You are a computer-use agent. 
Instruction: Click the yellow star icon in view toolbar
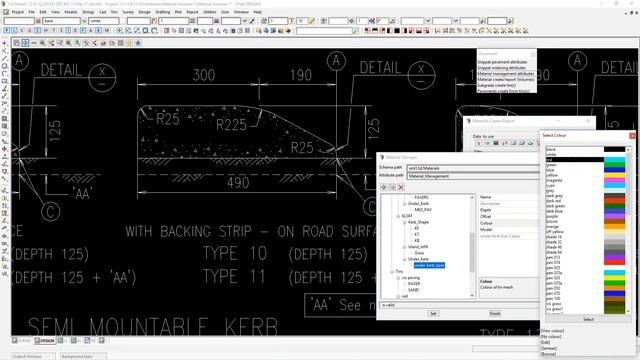(x=130, y=43)
